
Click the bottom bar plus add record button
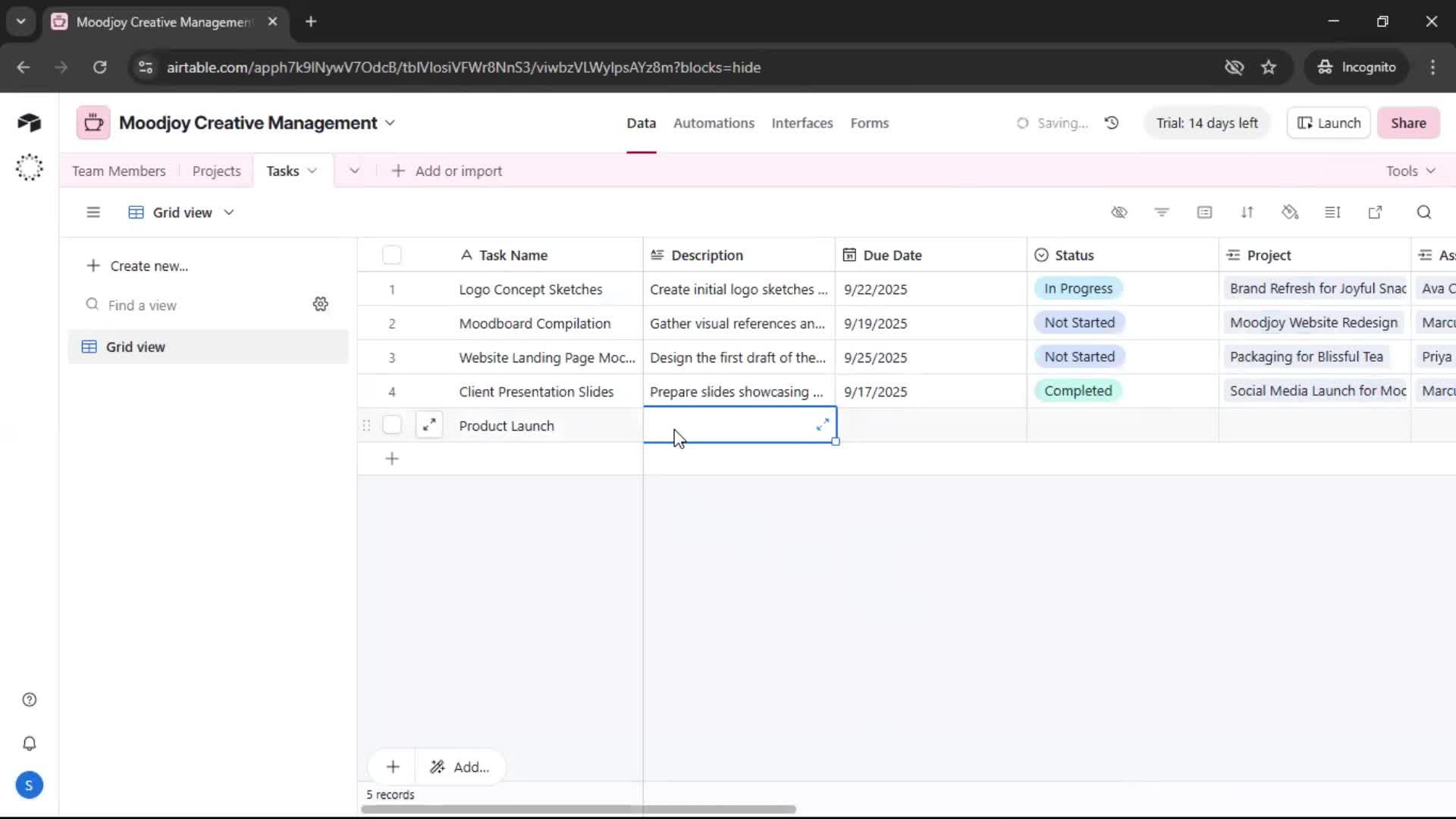[x=393, y=767]
